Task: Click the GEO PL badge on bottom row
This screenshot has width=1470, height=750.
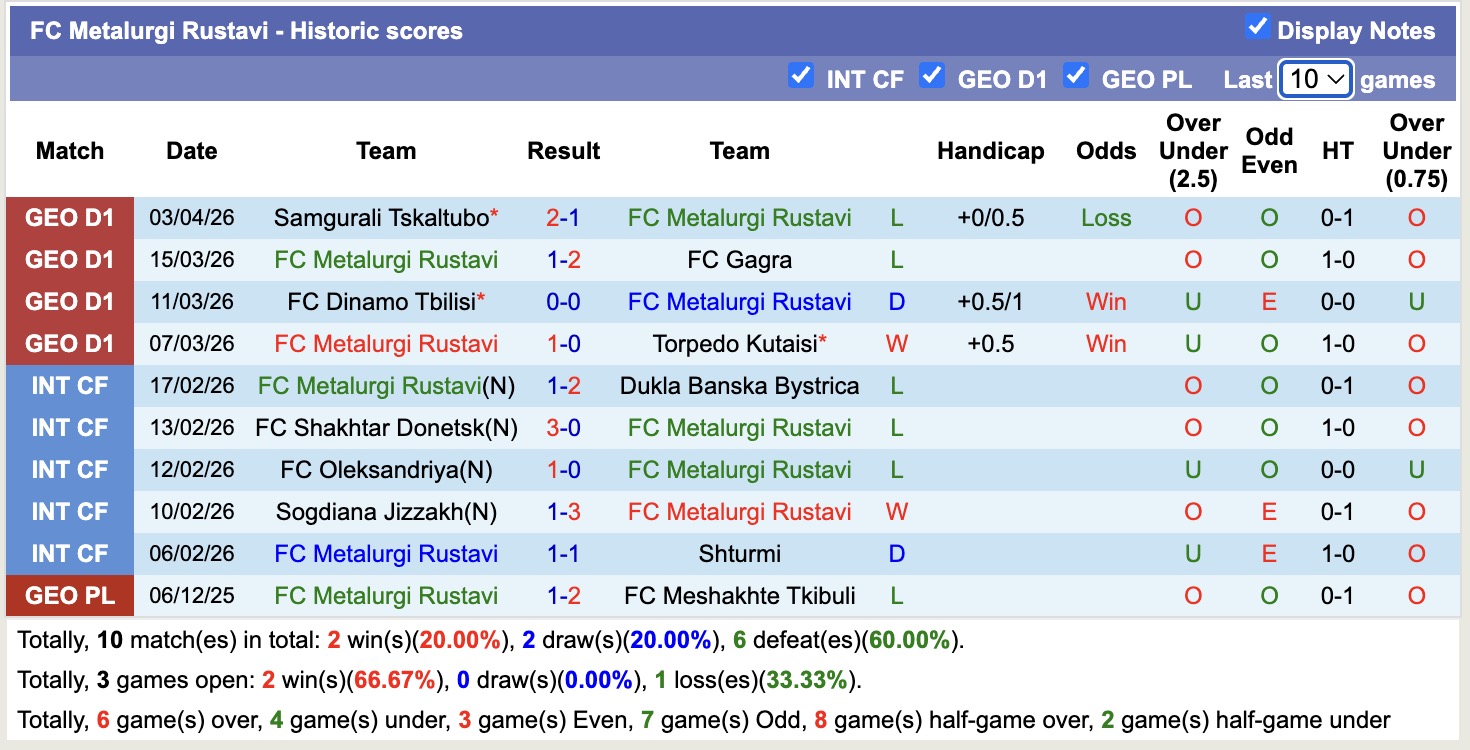Action: click(69, 595)
